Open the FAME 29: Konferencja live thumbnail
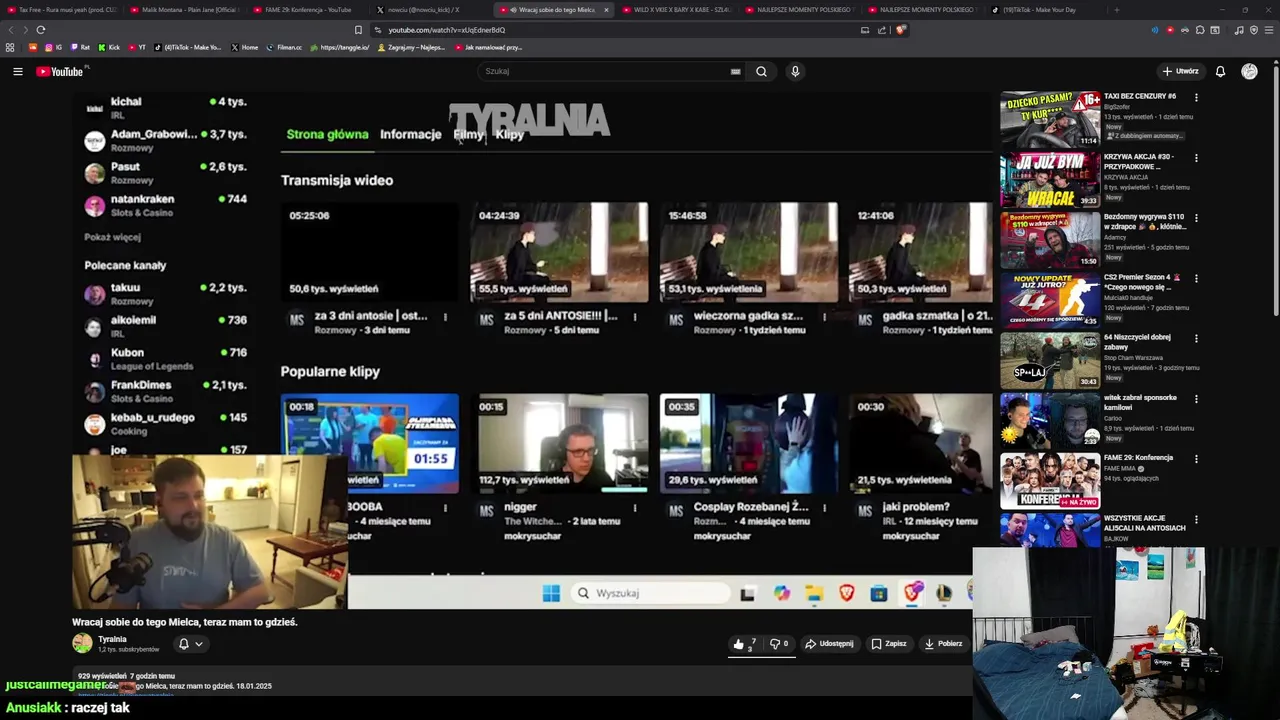 pyautogui.click(x=1050, y=480)
